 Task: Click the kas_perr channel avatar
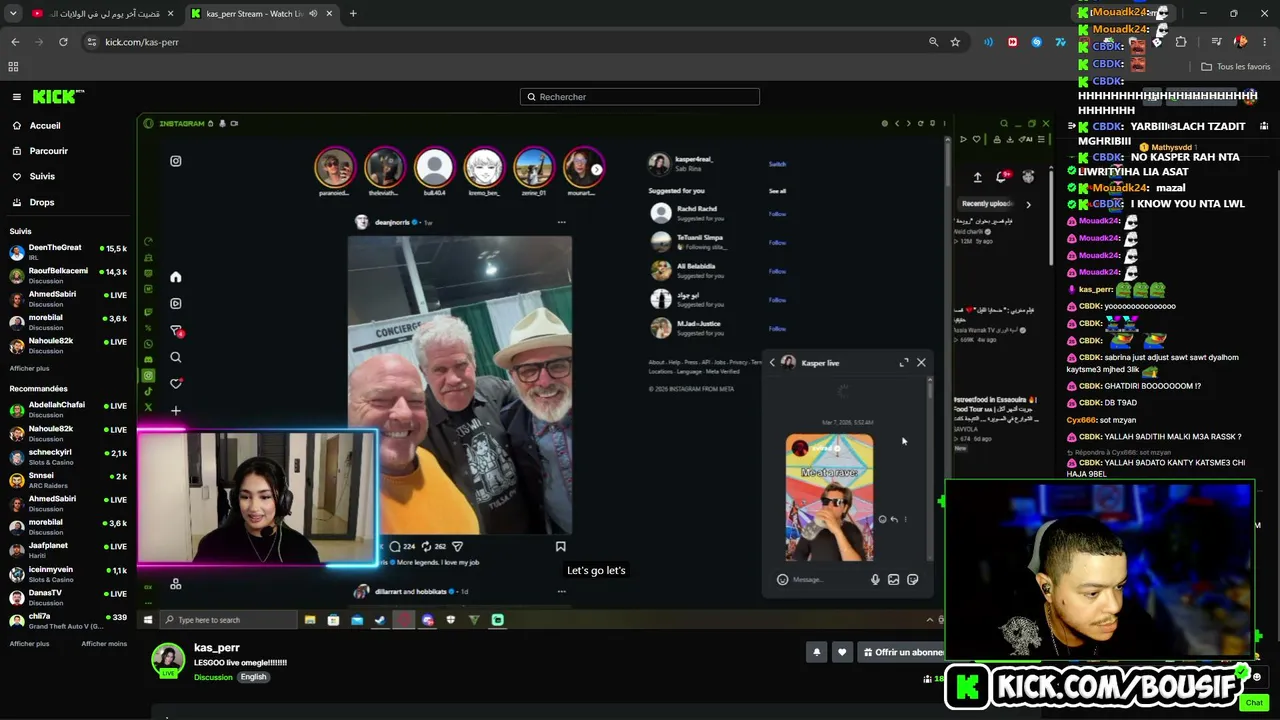[x=168, y=660]
